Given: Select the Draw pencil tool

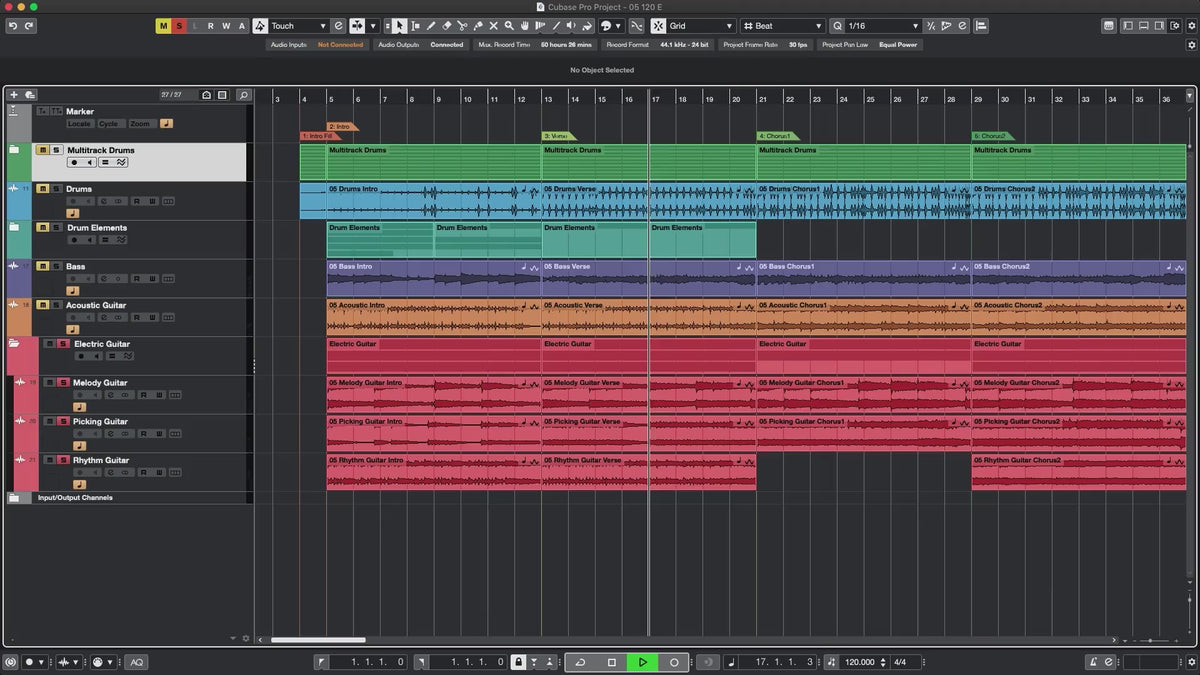Looking at the screenshot, I should (431, 26).
